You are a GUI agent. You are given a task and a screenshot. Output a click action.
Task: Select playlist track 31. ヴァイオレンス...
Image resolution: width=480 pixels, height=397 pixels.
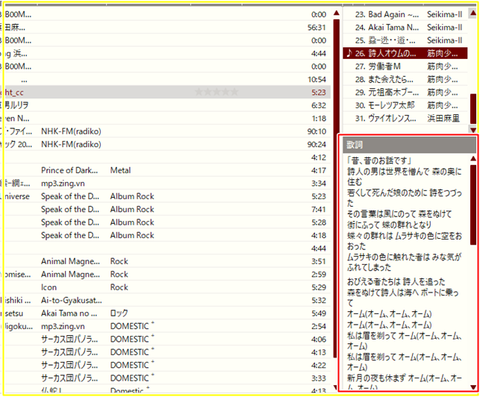(405, 118)
